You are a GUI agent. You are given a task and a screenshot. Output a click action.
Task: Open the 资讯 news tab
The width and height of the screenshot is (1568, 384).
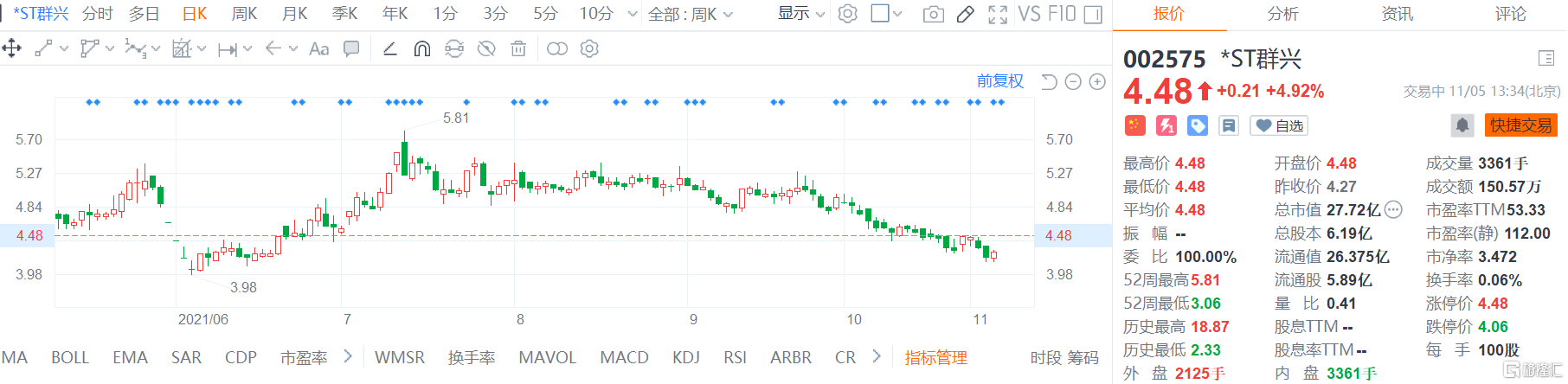1398,14
